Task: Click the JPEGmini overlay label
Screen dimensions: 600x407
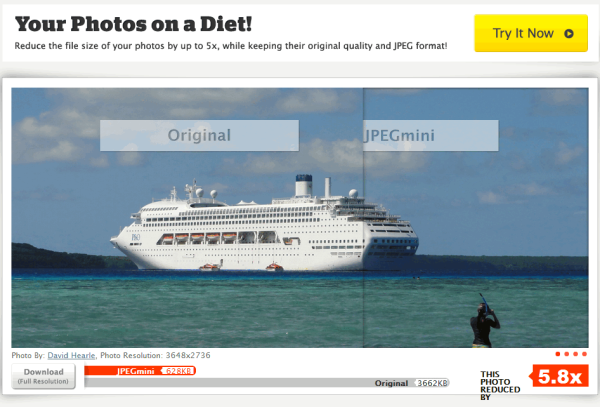Action: (x=431, y=135)
